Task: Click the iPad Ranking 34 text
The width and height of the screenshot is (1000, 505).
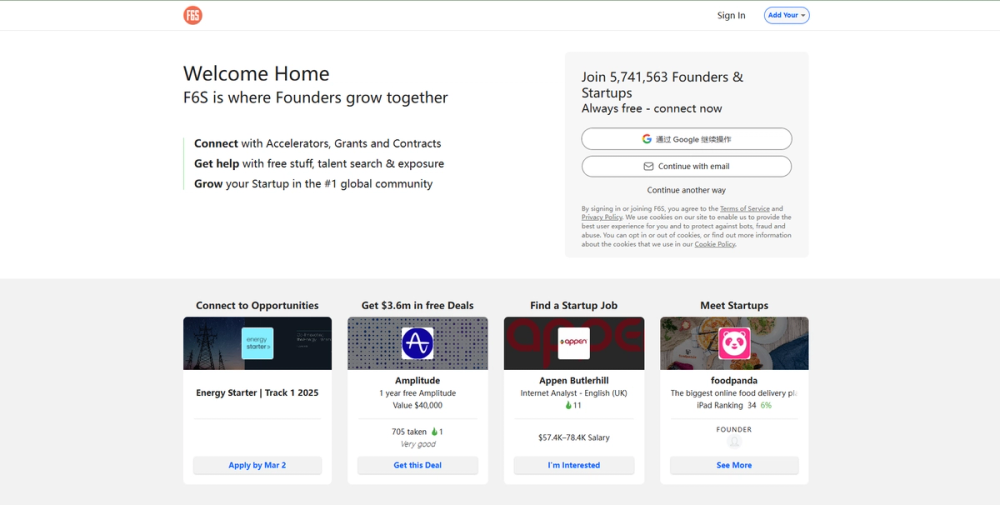Action: [x=726, y=406]
